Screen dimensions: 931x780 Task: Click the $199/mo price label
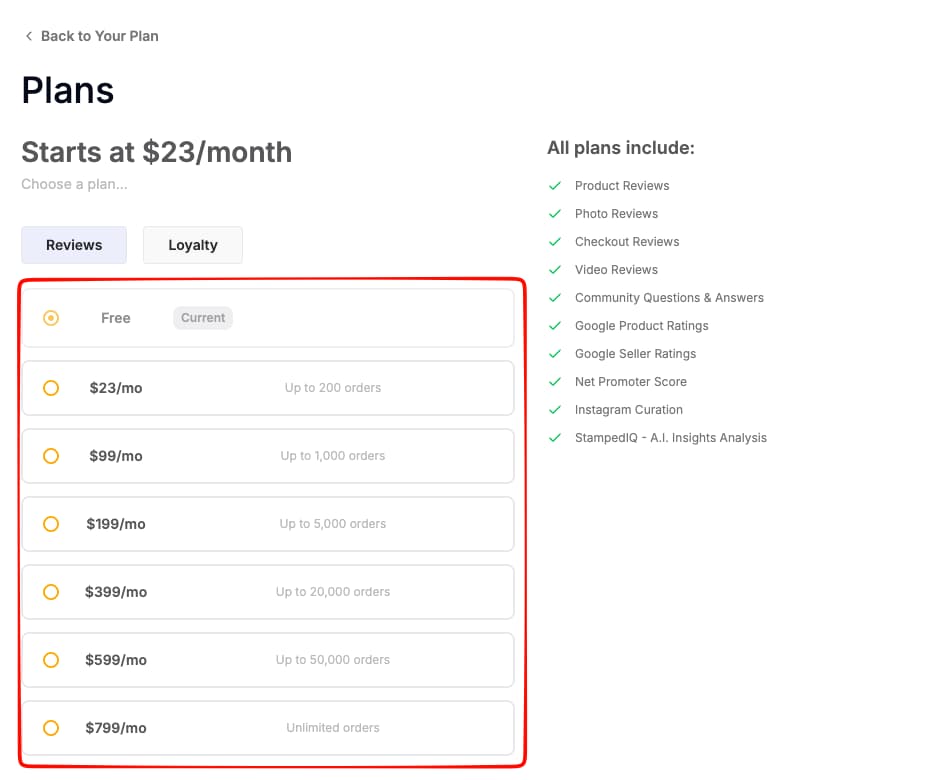point(116,524)
